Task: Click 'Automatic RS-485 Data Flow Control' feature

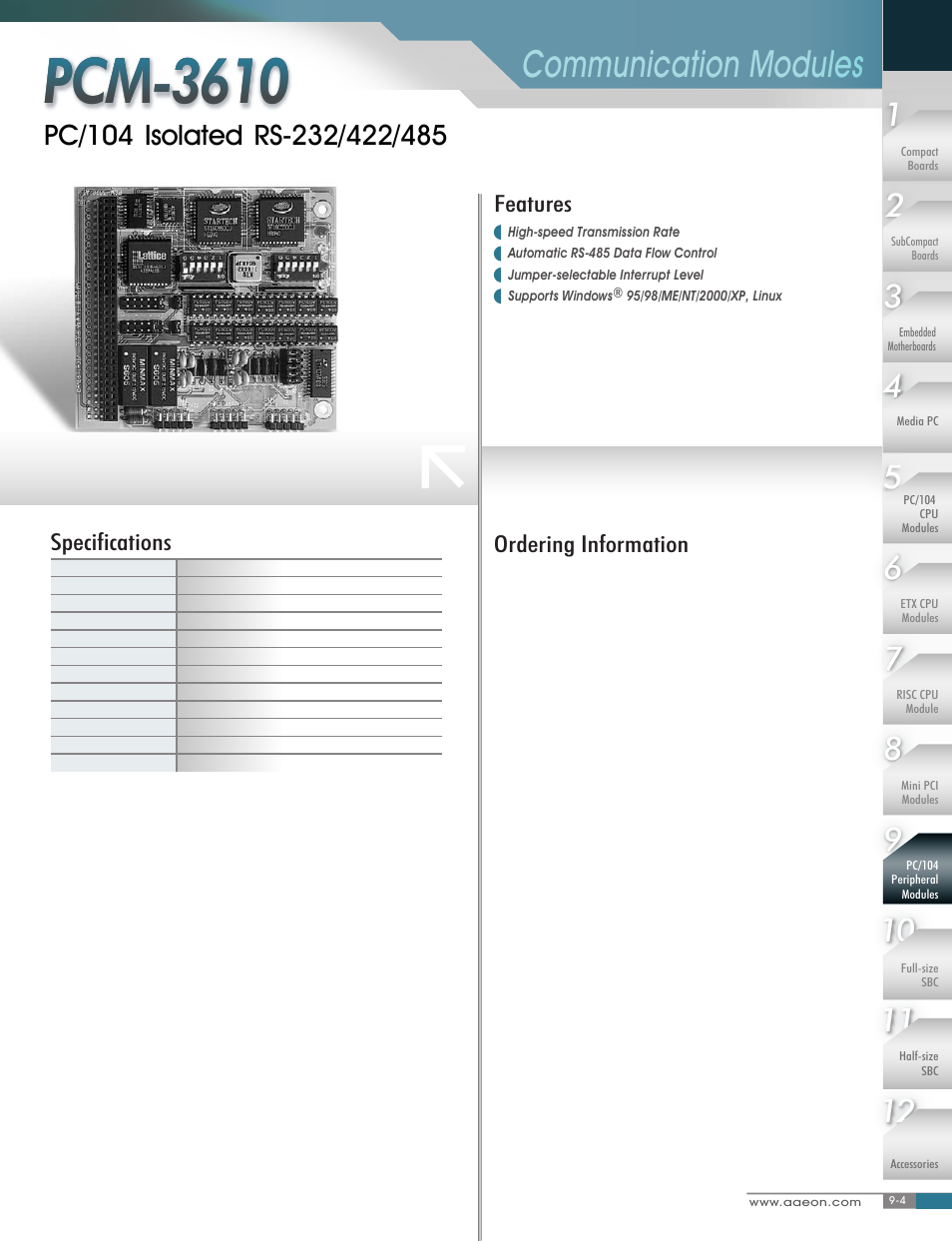Action: [612, 254]
